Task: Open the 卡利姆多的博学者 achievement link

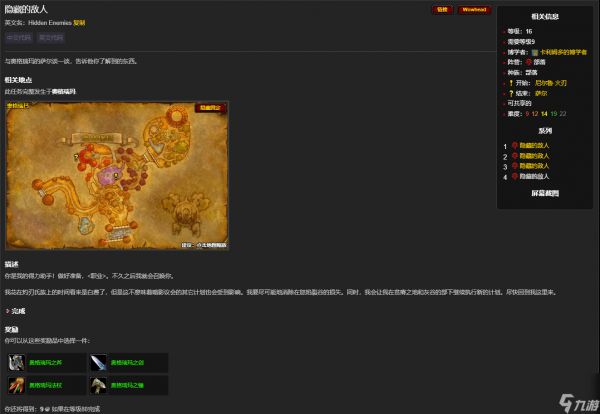Action: point(563,52)
